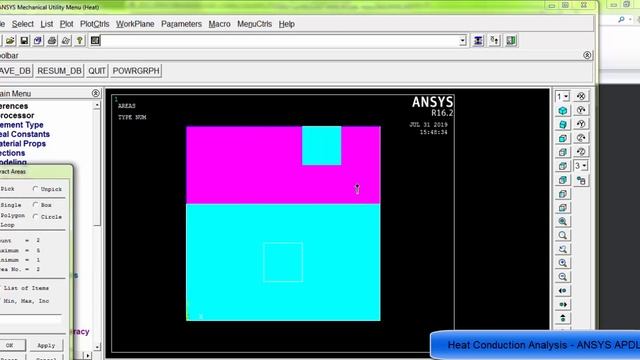This screenshot has height=360, width=640.
Task: Choose the List of Items option
Action: click(x=26, y=288)
